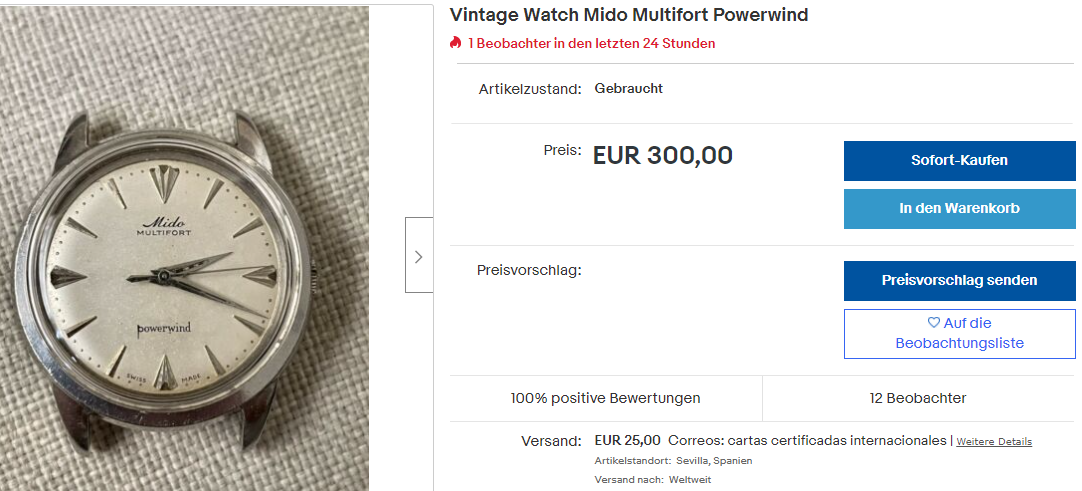Screen dimensions: 1082x491
Task: Click the Vintage Watch Mido Multifort Powerwind title
Action: click(x=629, y=14)
